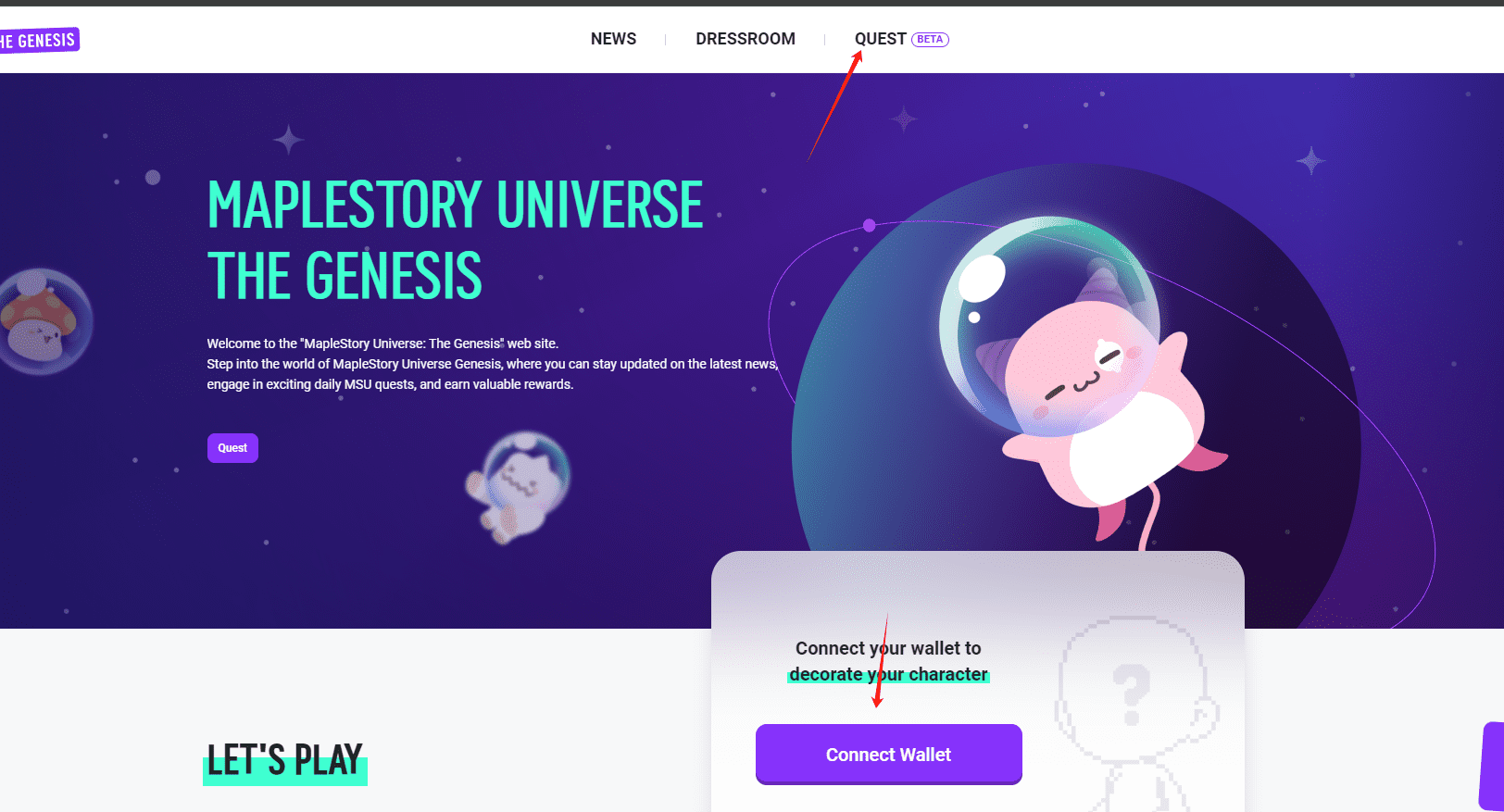Click the small grey planet dot
This screenshot has height=812, width=1504.
pos(153,177)
